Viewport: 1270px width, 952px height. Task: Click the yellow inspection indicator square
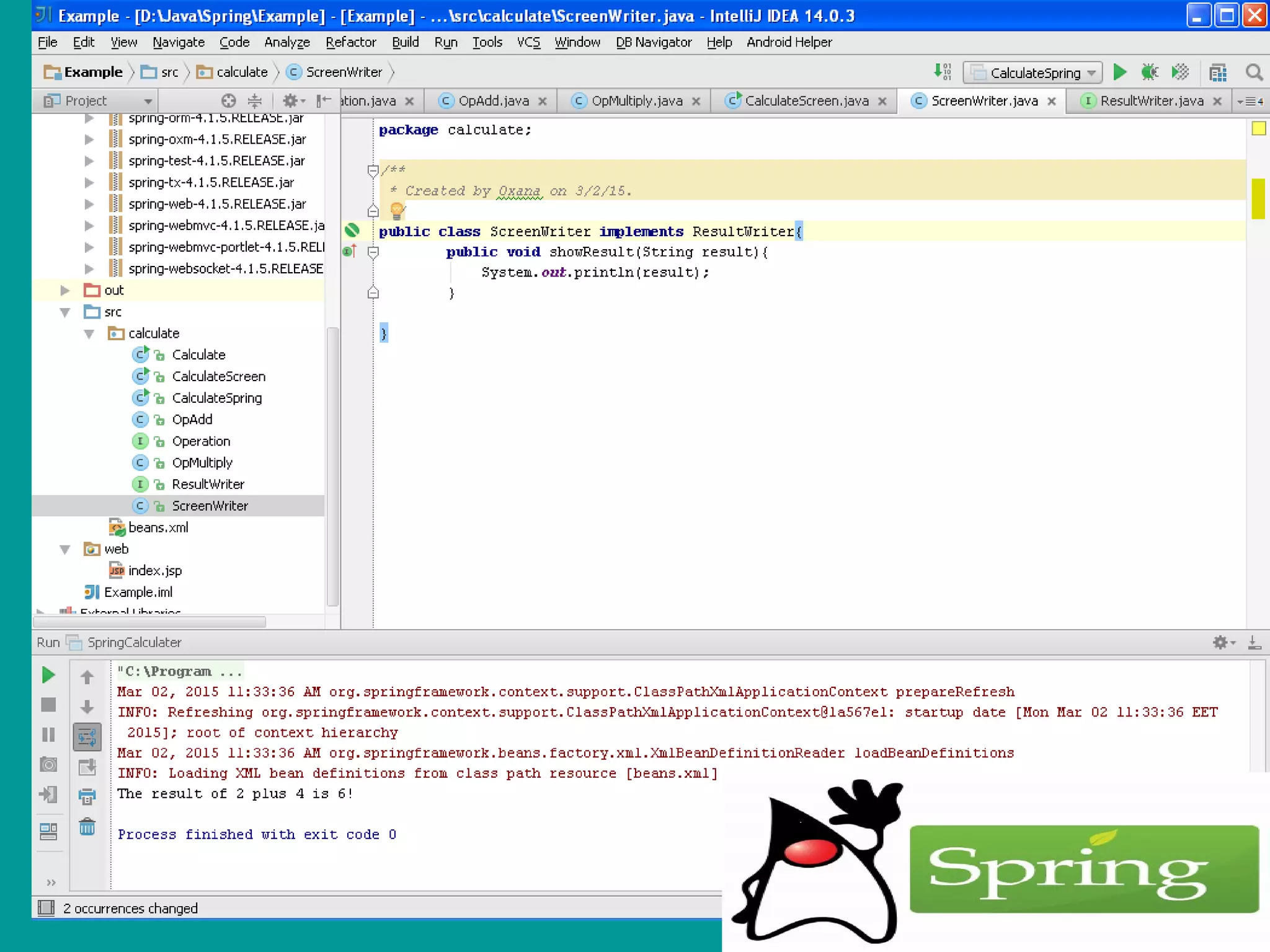1258,129
